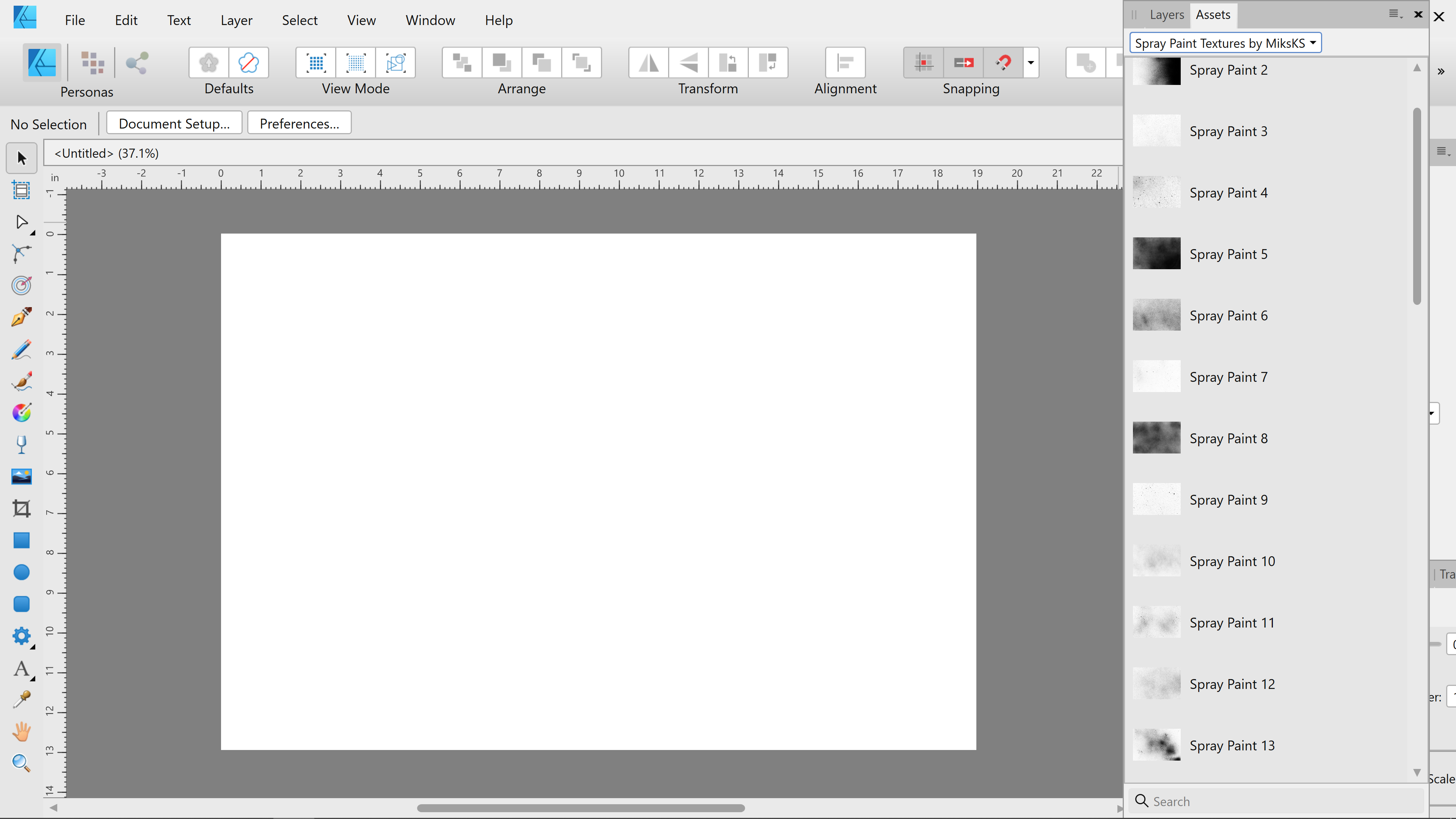Select the Fill tool color wheel
The image size is (1456, 819).
coord(22,413)
